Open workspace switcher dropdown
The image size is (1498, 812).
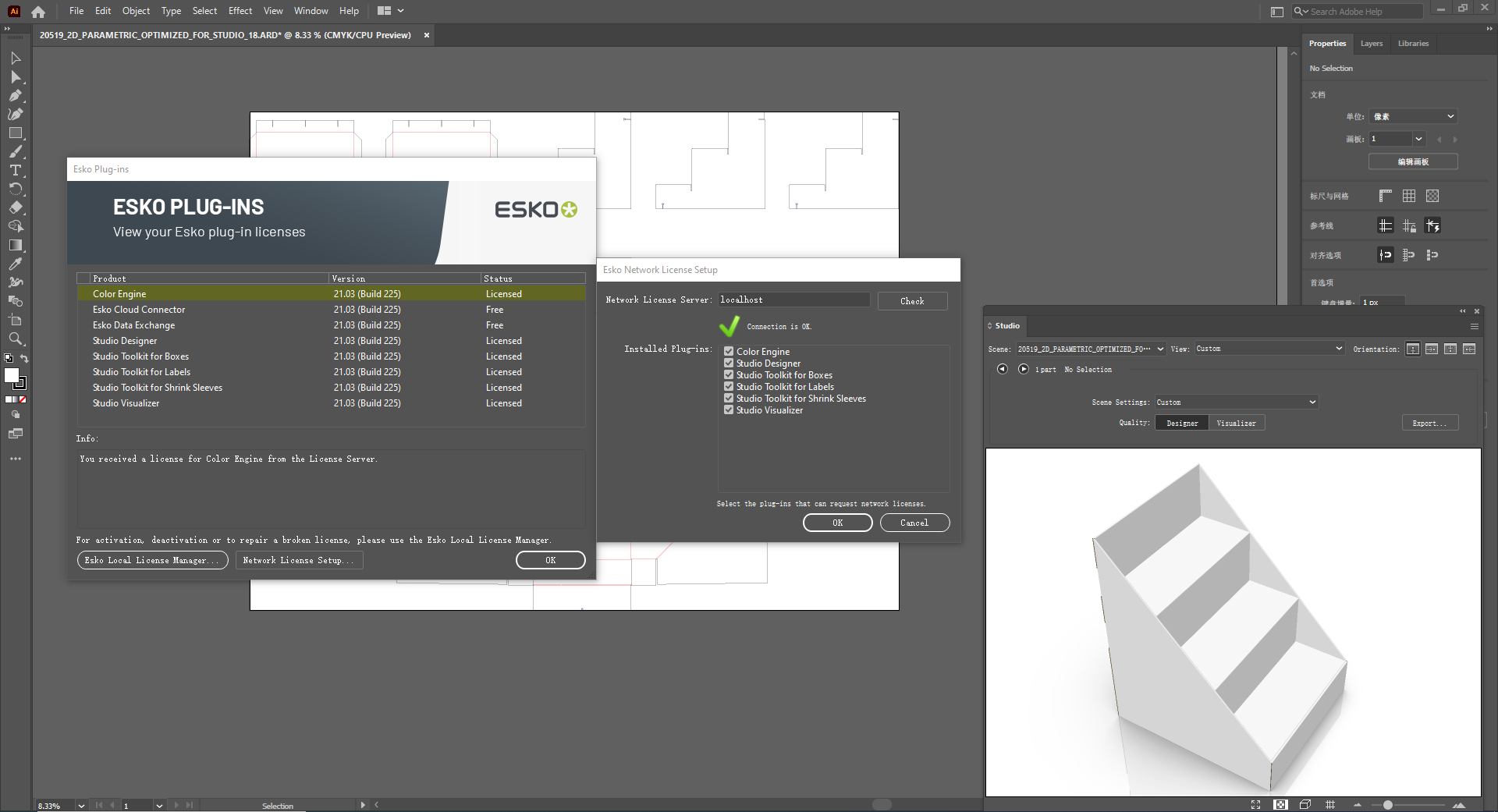point(391,11)
